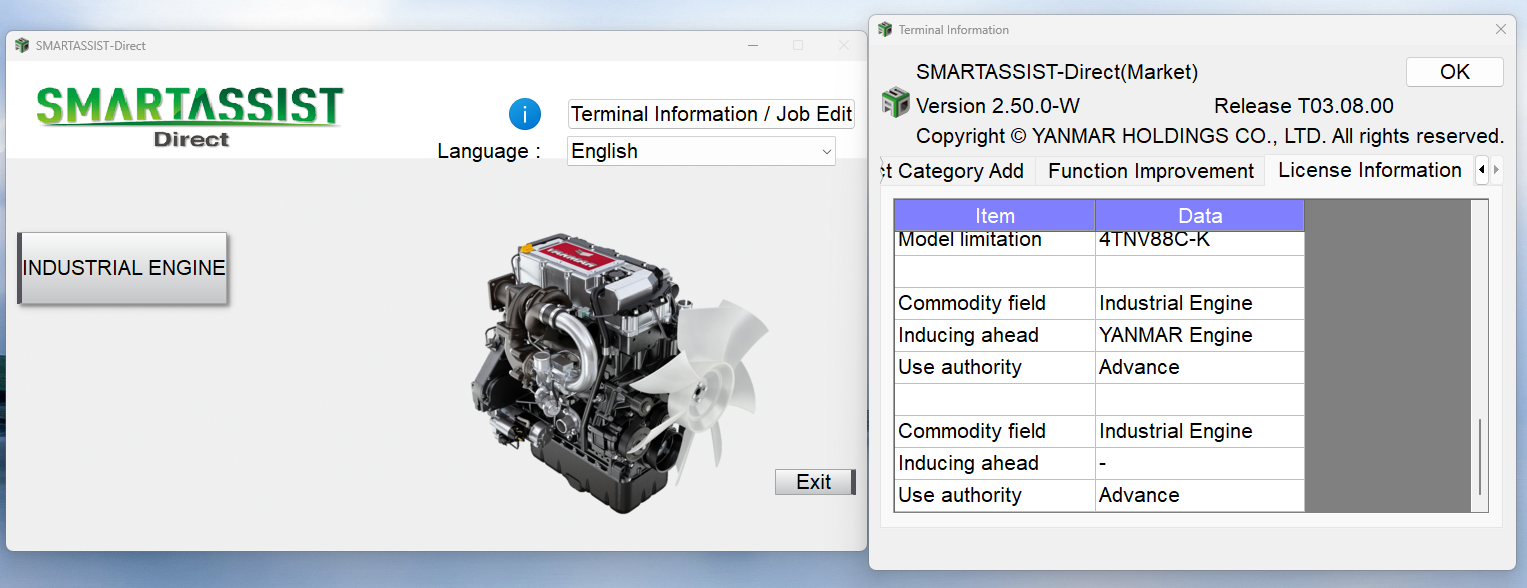Image resolution: width=1527 pixels, height=588 pixels.
Task: Click the app icon in the SMARTASSIST-Direct title bar
Action: tap(22, 45)
